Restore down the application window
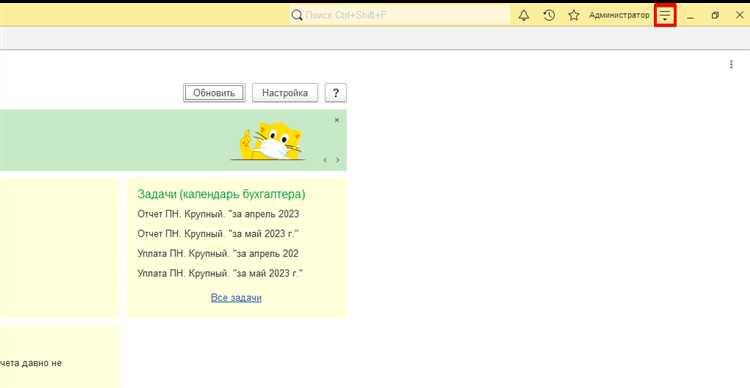 pyautogui.click(x=715, y=15)
